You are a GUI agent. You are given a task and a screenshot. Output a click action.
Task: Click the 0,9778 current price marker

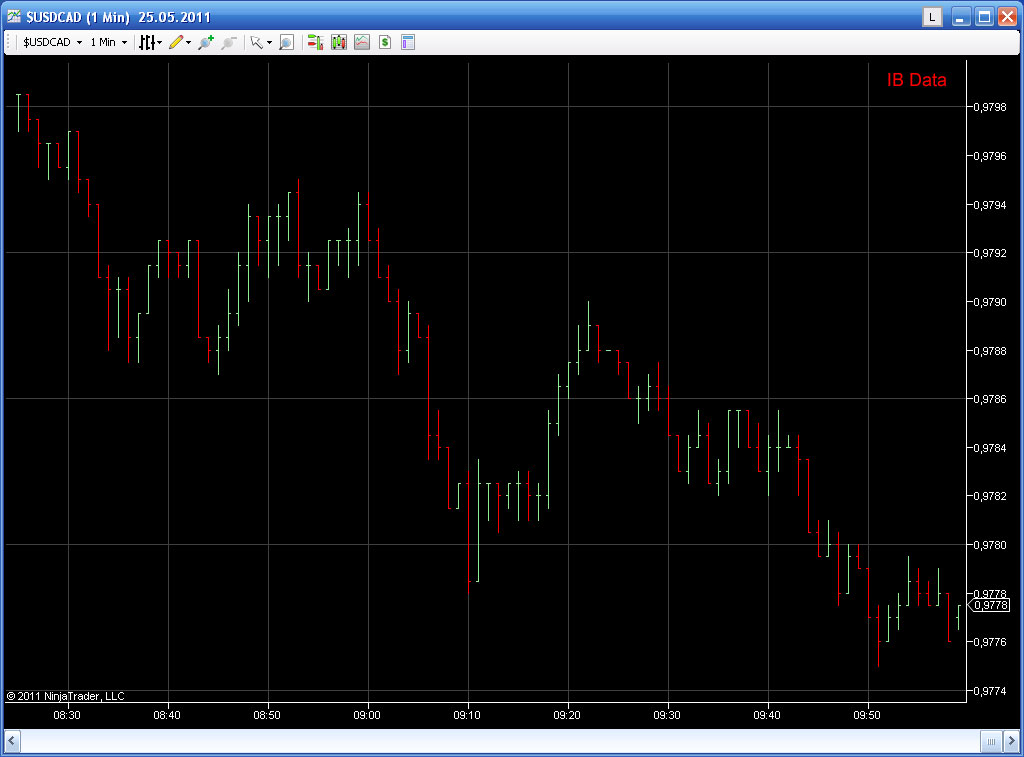point(989,605)
